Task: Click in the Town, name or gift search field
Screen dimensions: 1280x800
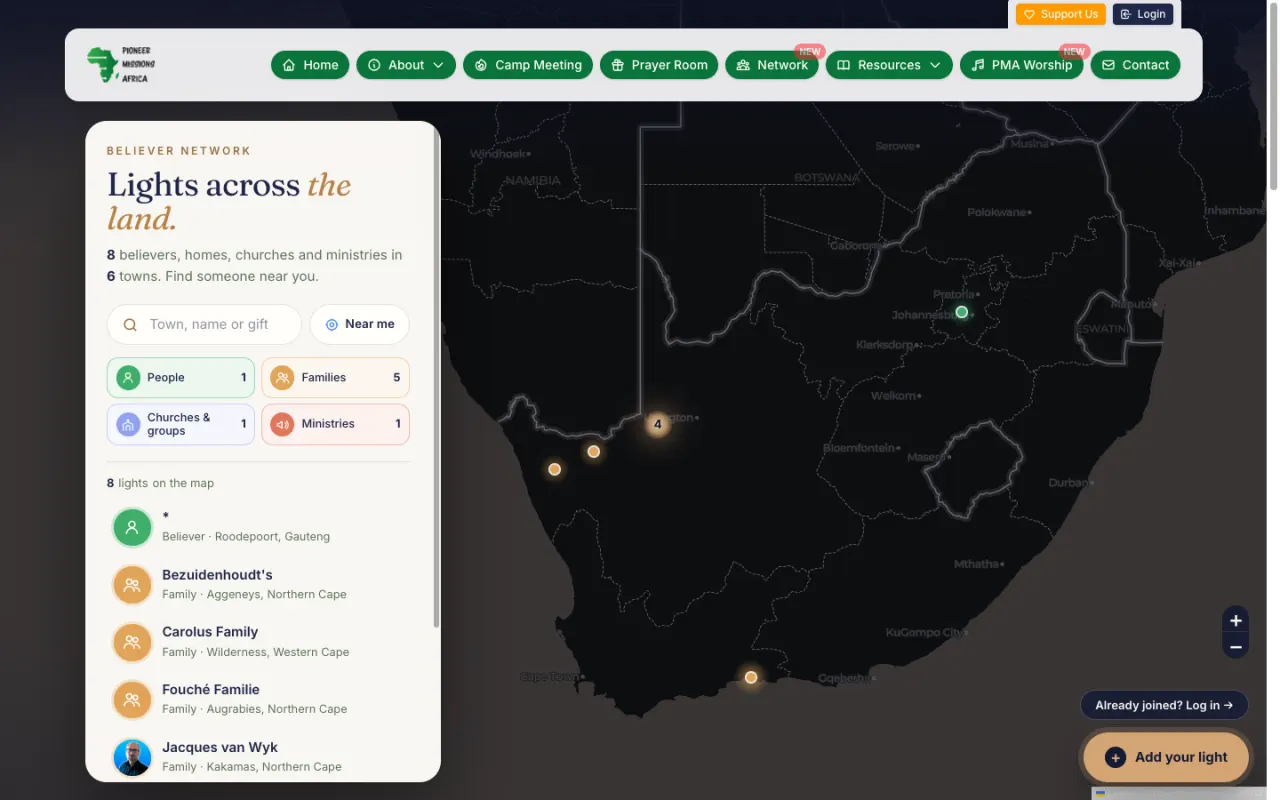Action: point(204,325)
